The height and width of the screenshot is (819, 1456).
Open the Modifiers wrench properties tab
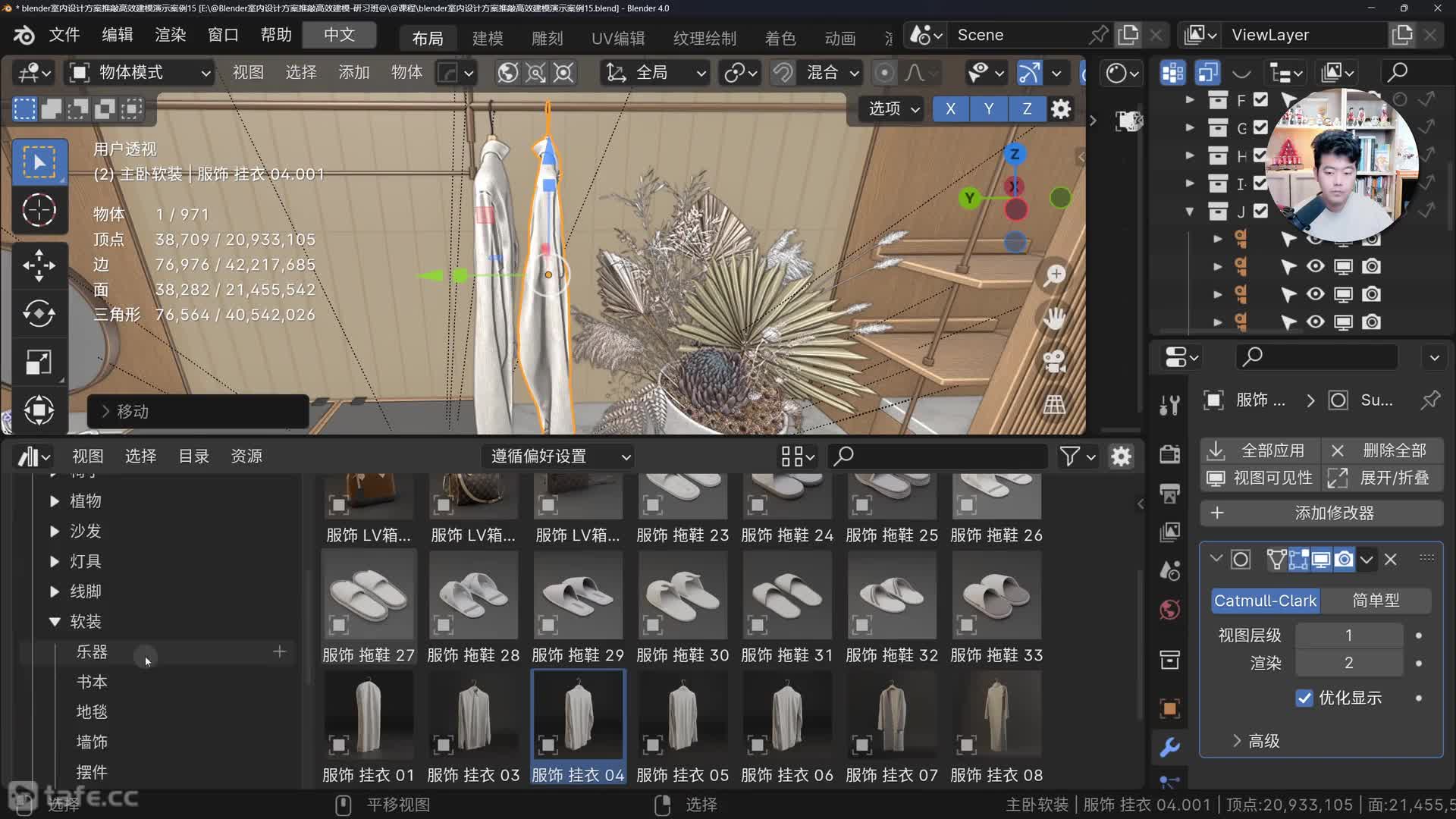point(1169,747)
